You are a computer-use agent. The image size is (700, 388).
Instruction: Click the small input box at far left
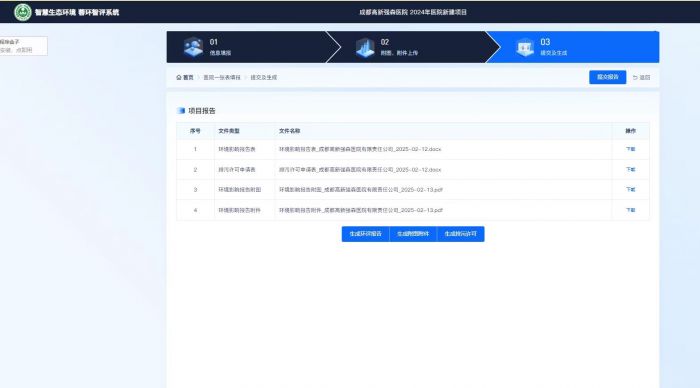click(x=23, y=46)
